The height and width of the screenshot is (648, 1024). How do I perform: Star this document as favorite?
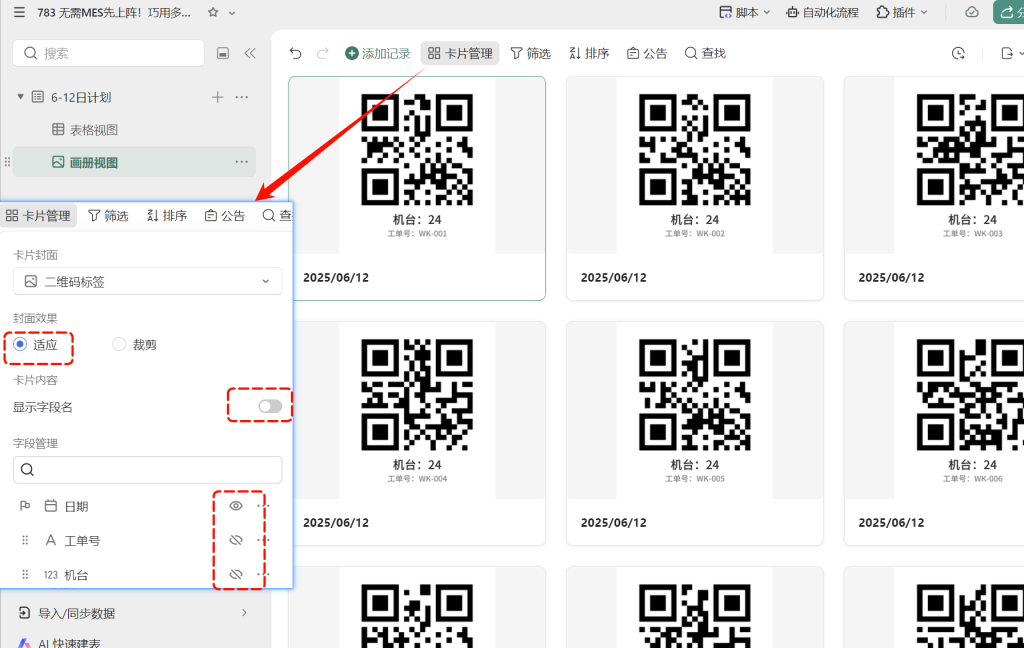[x=213, y=12]
